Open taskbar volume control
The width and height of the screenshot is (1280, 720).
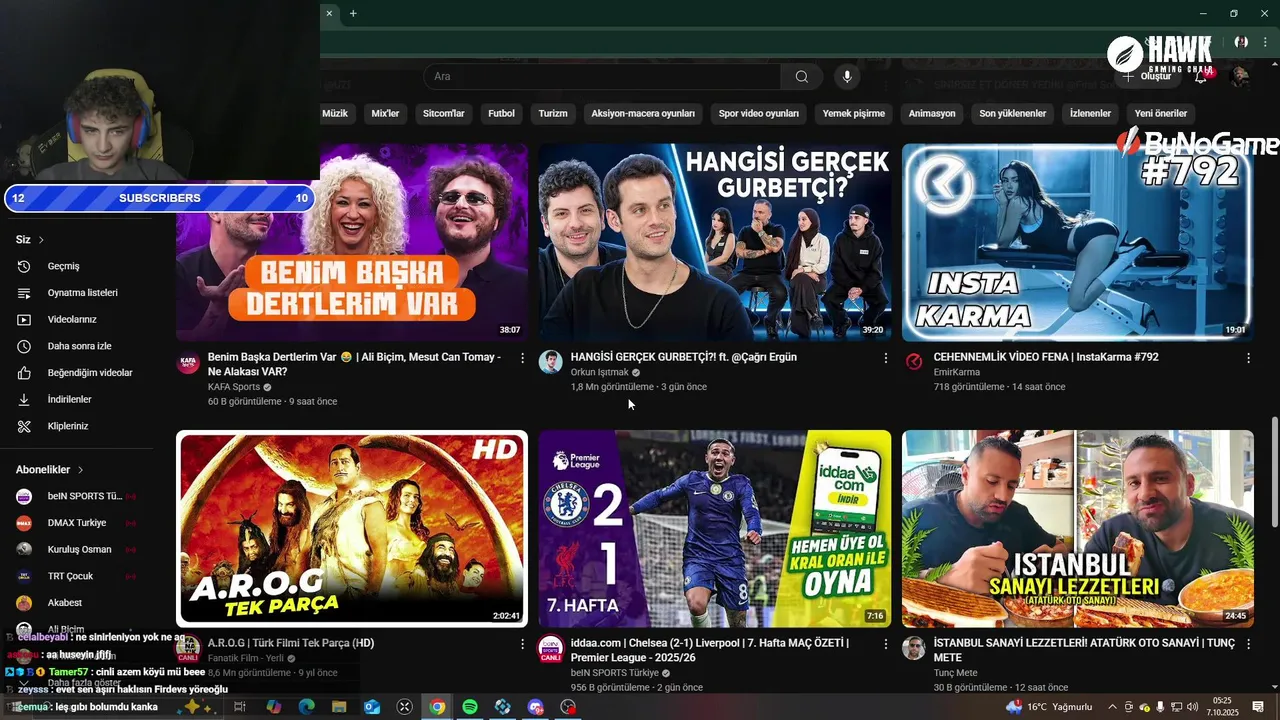[x=1192, y=707]
